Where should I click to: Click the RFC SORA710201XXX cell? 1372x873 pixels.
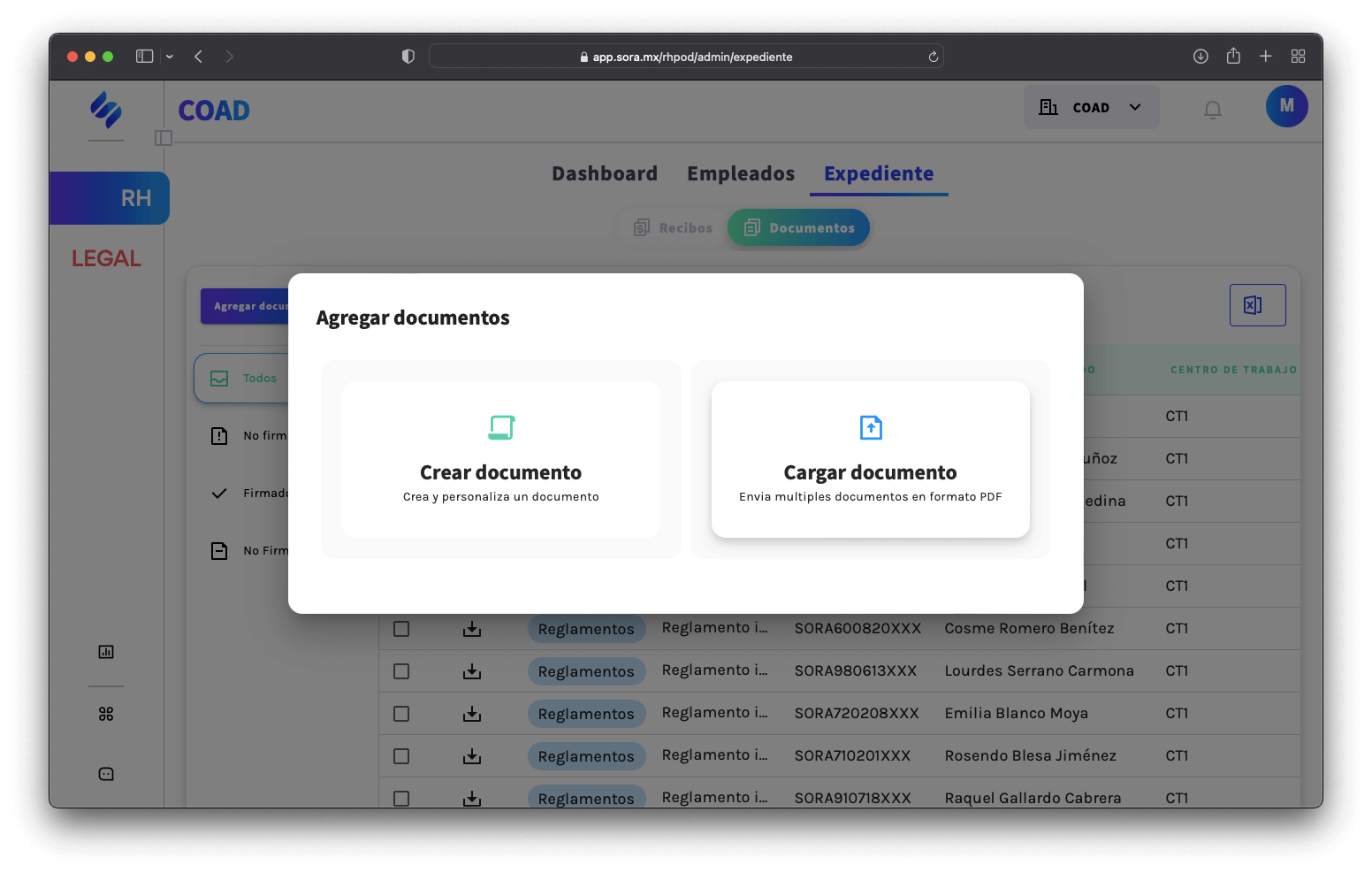pos(852,755)
